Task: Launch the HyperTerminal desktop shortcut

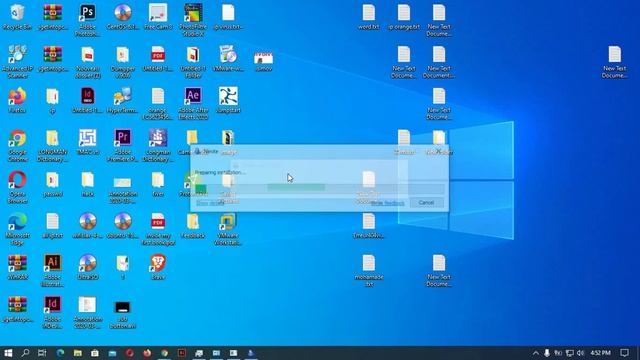Action: click(122, 100)
